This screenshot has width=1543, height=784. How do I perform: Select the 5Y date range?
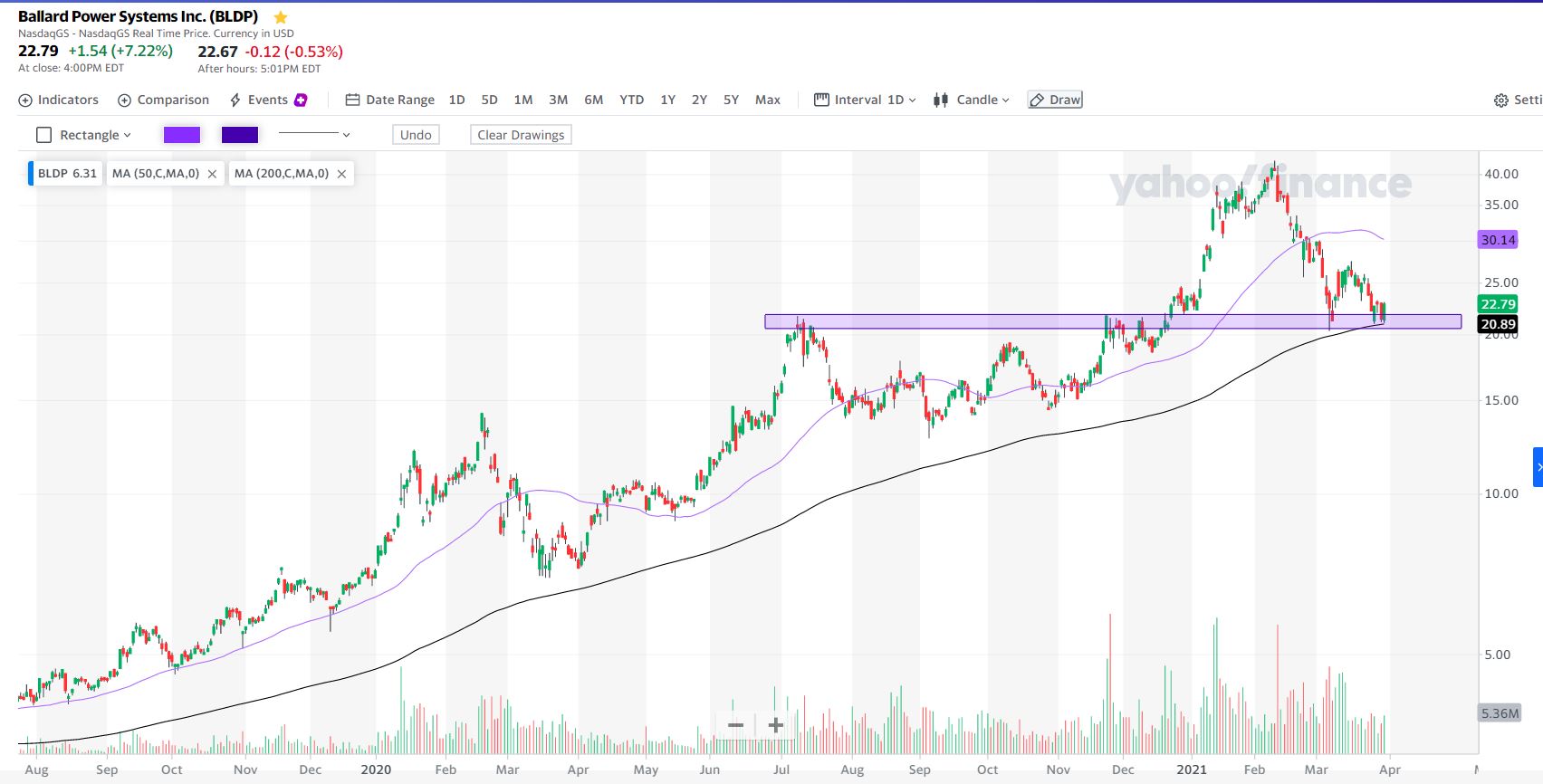tap(731, 100)
